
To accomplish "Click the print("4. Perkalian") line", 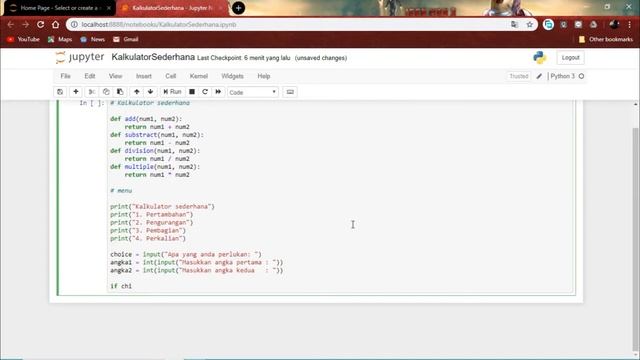I will pos(148,238).
